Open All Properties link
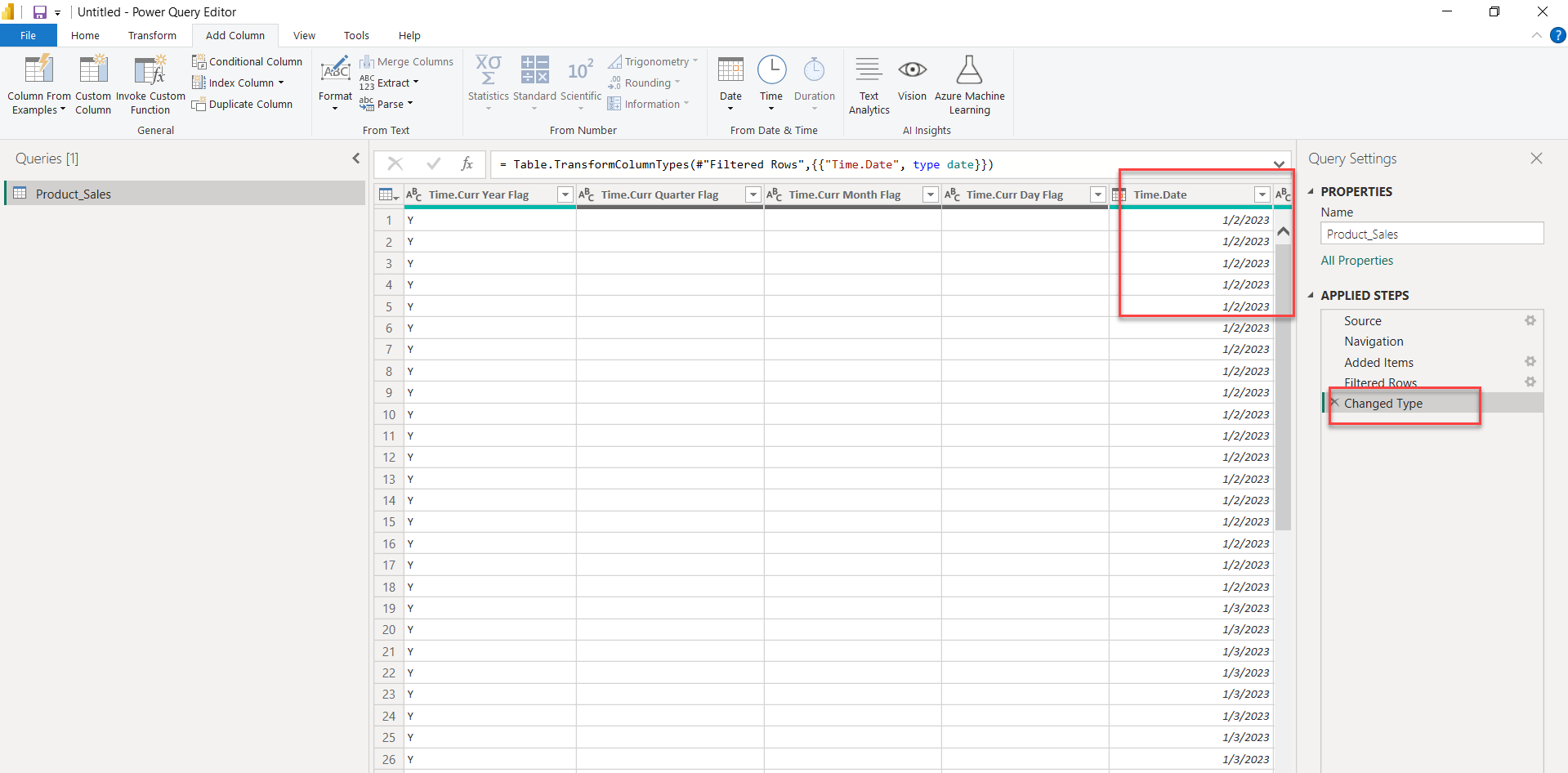 [1357, 261]
